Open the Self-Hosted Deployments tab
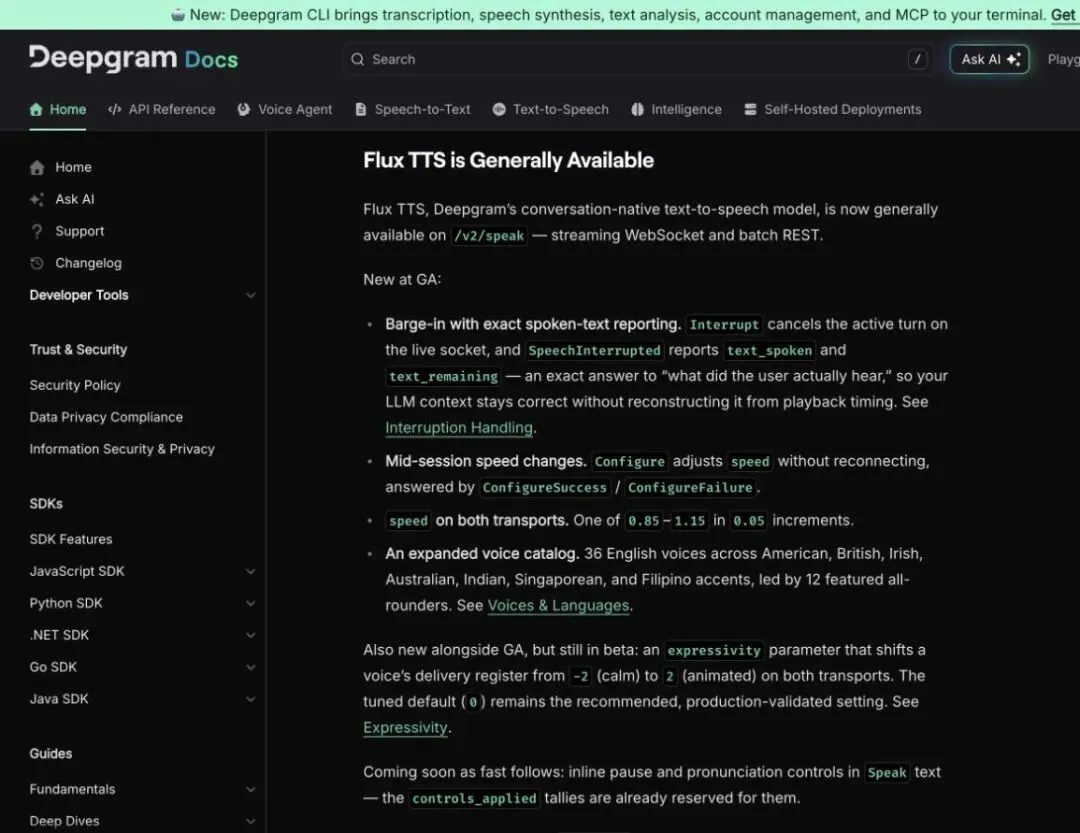 pos(833,109)
